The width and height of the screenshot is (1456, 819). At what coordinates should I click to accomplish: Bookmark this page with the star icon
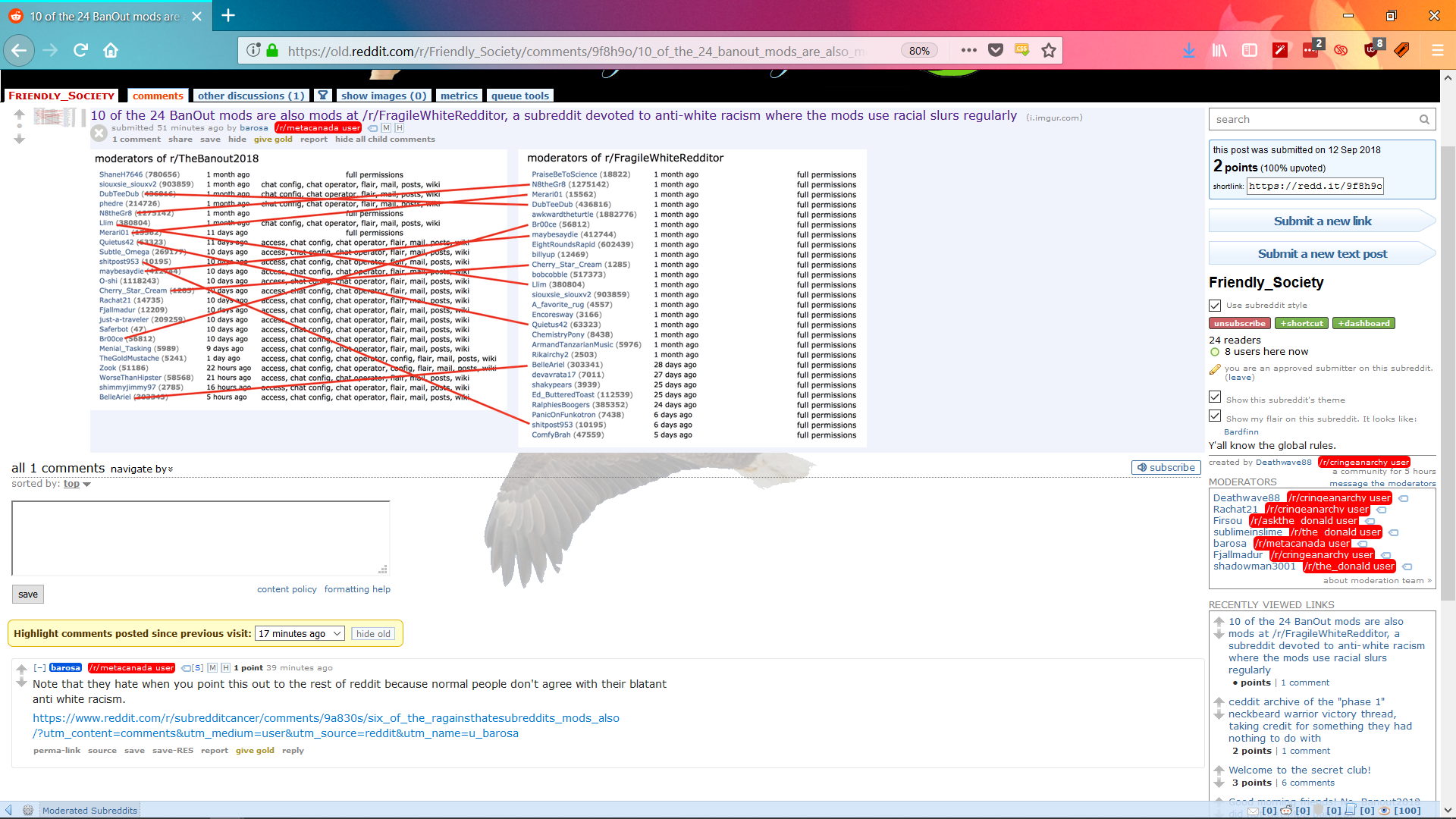pos(1049,50)
